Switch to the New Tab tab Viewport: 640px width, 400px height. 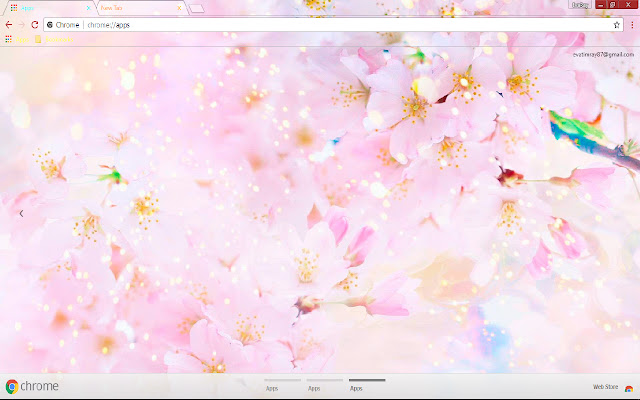[x=141, y=8]
